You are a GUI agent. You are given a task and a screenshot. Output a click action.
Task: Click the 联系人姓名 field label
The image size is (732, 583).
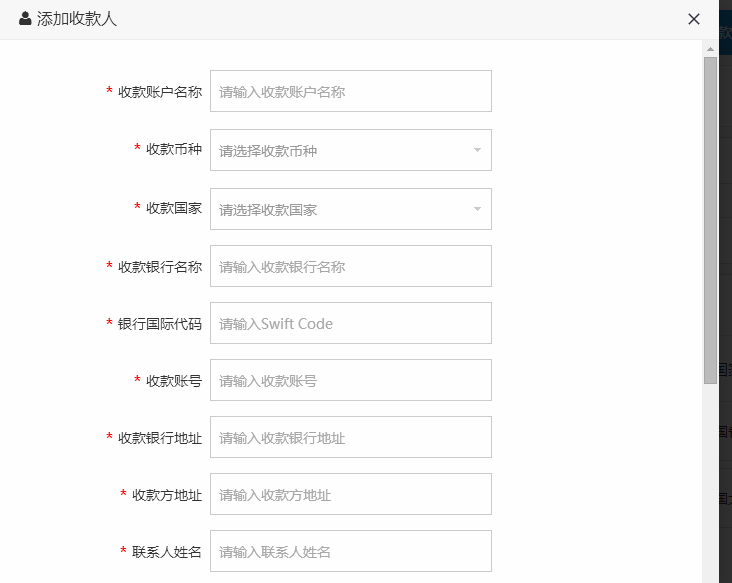tap(166, 552)
